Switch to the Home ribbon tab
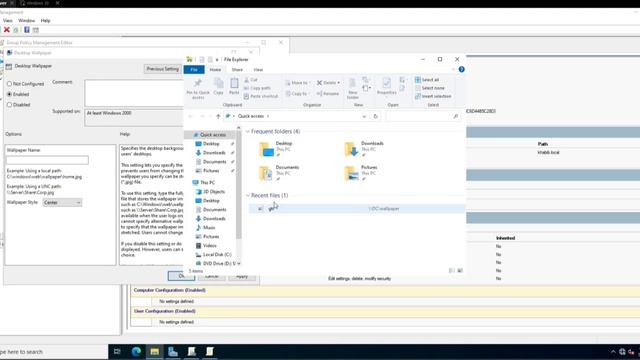This screenshot has height=360, width=640. 215,70
